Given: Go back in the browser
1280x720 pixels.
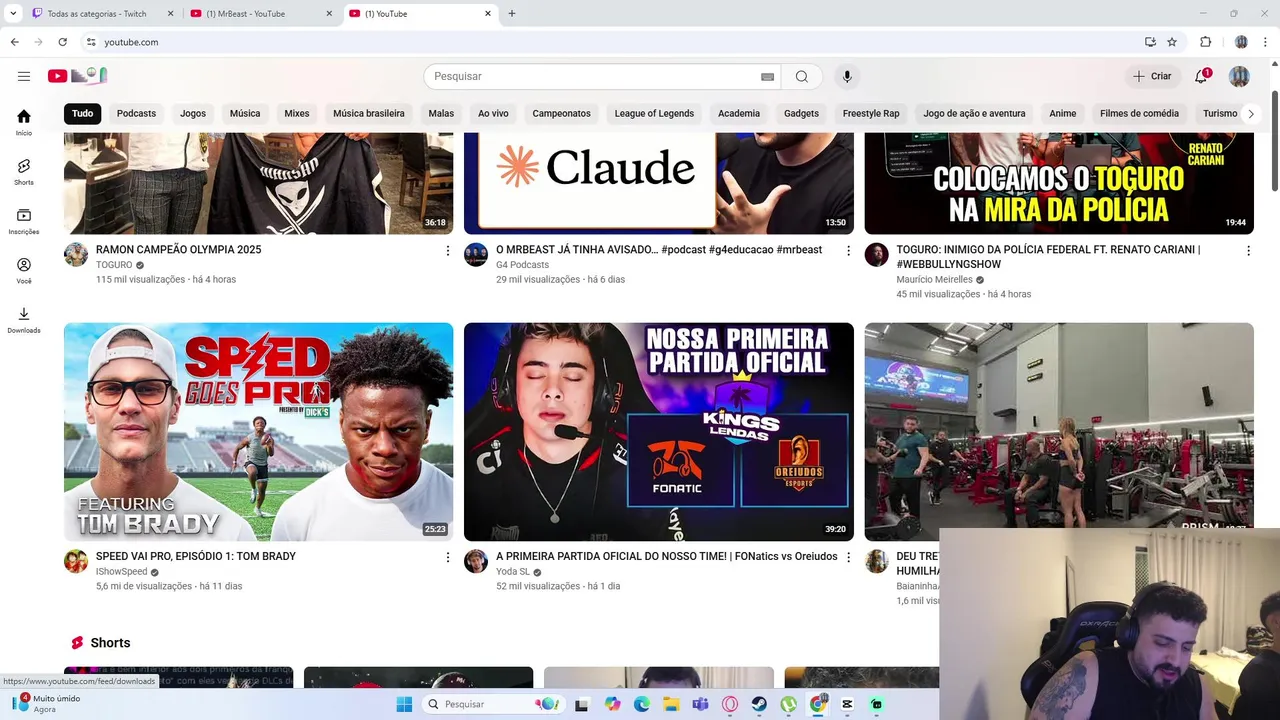Looking at the screenshot, I should [x=14, y=42].
